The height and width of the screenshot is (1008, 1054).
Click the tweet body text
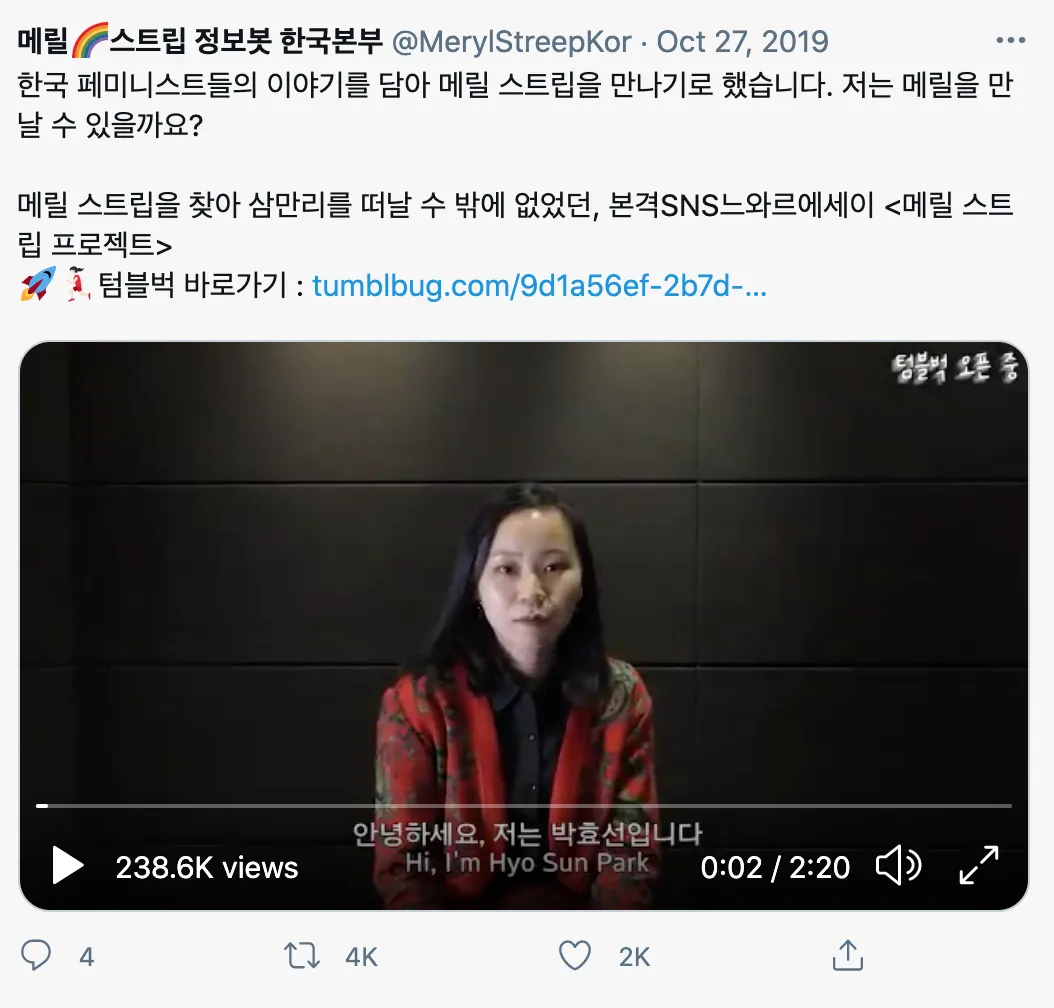(516, 165)
